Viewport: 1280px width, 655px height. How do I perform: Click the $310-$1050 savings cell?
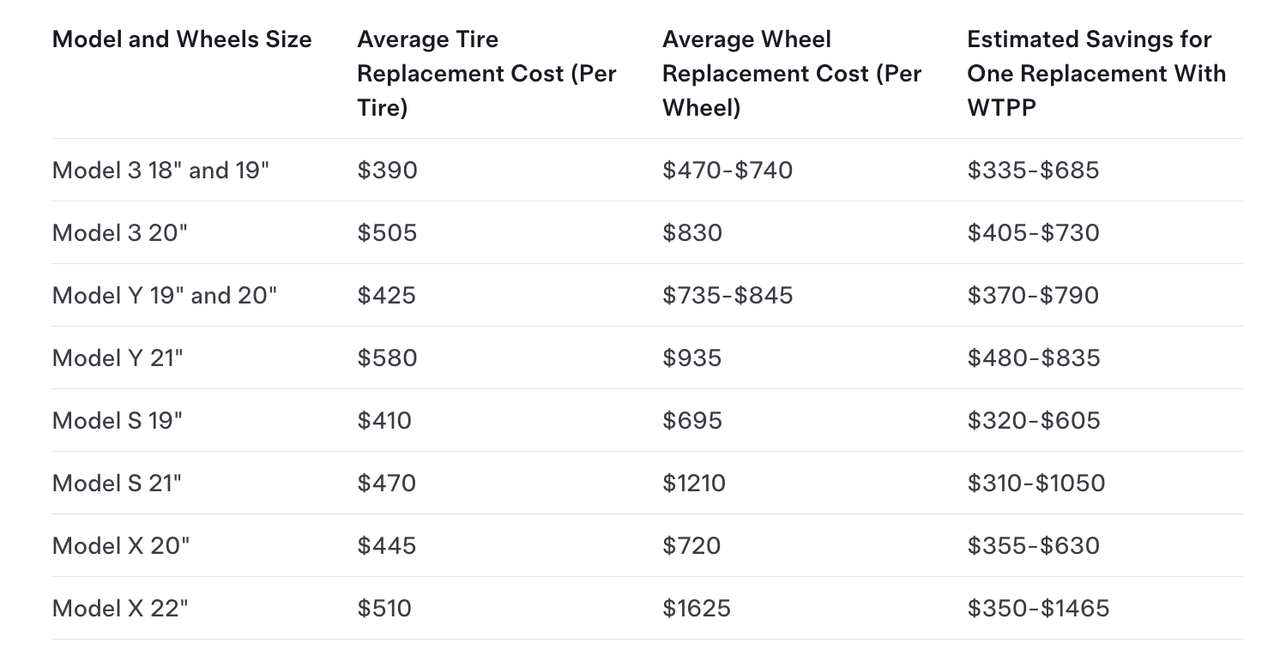pyautogui.click(x=1036, y=483)
